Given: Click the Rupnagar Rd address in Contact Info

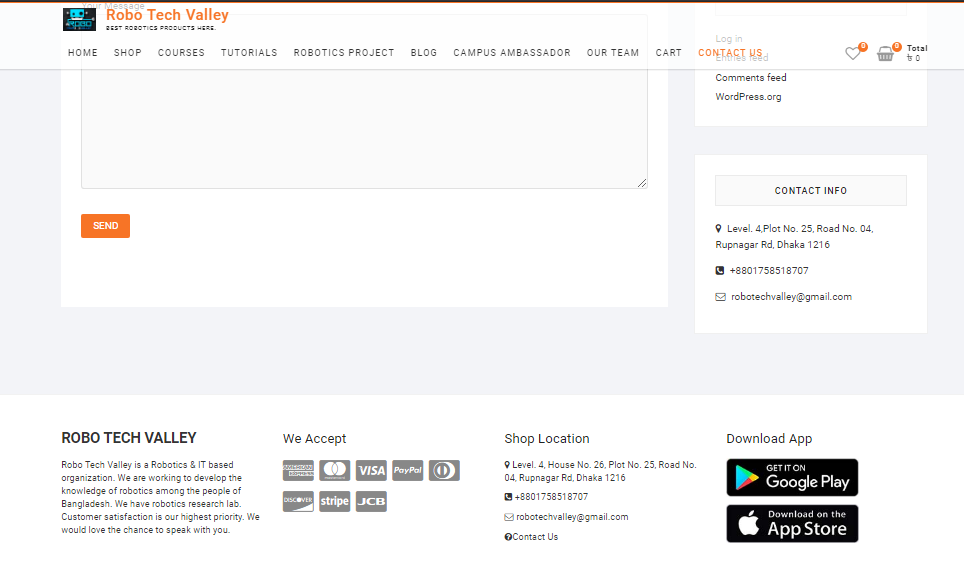Looking at the screenshot, I should 794,237.
